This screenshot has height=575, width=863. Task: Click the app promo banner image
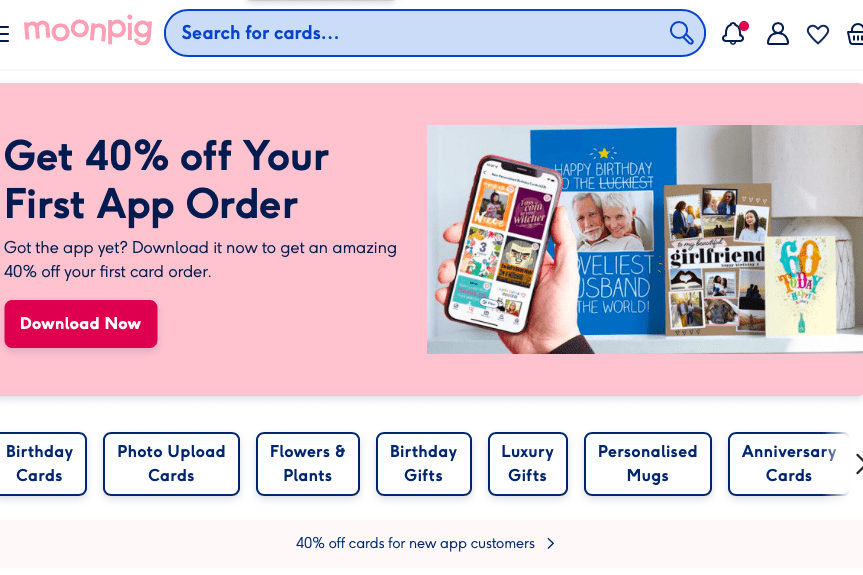(x=645, y=239)
